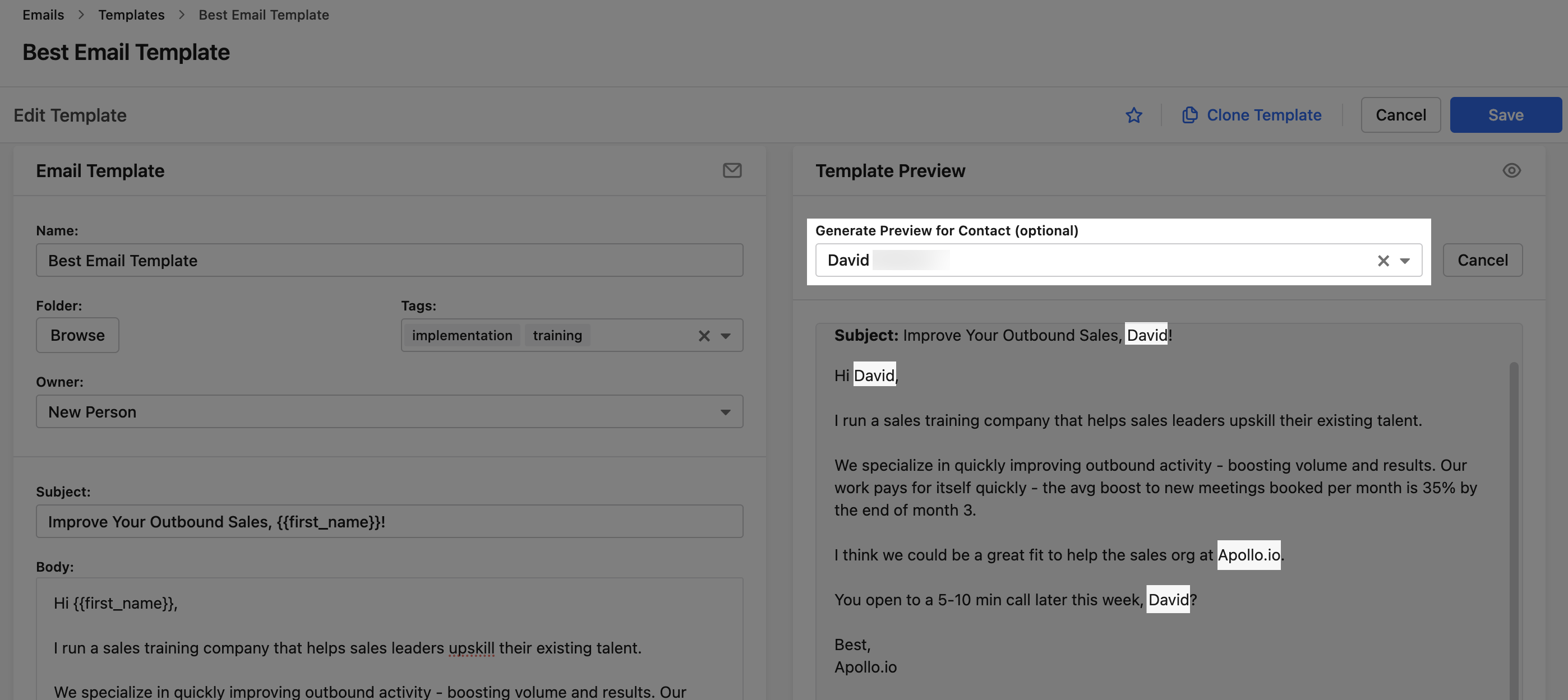Go to Emails in the breadcrumb

coord(43,15)
